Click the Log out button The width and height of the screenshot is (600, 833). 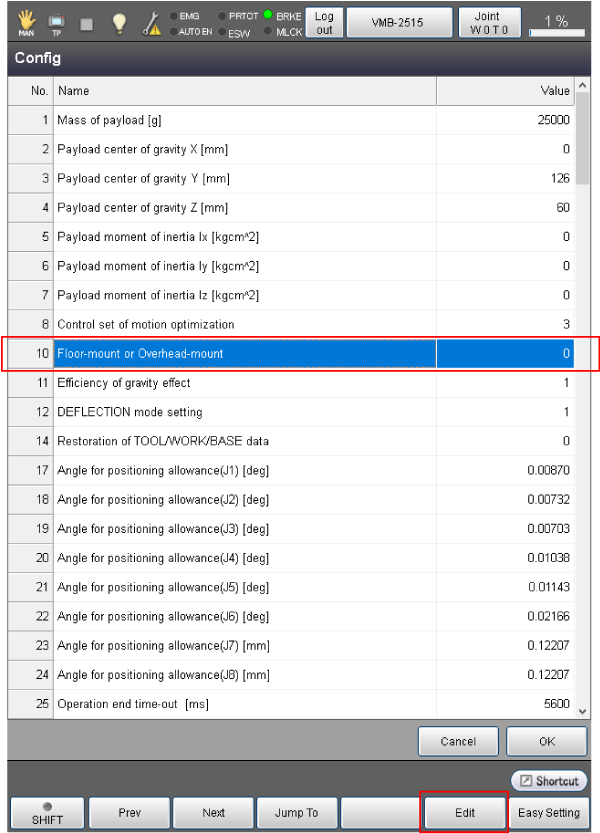point(324,23)
